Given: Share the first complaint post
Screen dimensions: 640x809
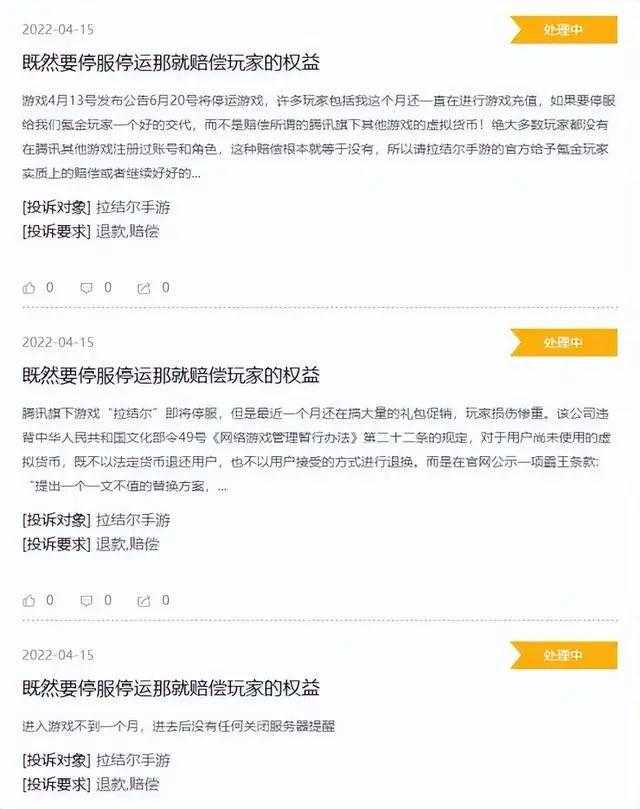Looking at the screenshot, I should pyautogui.click(x=144, y=288).
